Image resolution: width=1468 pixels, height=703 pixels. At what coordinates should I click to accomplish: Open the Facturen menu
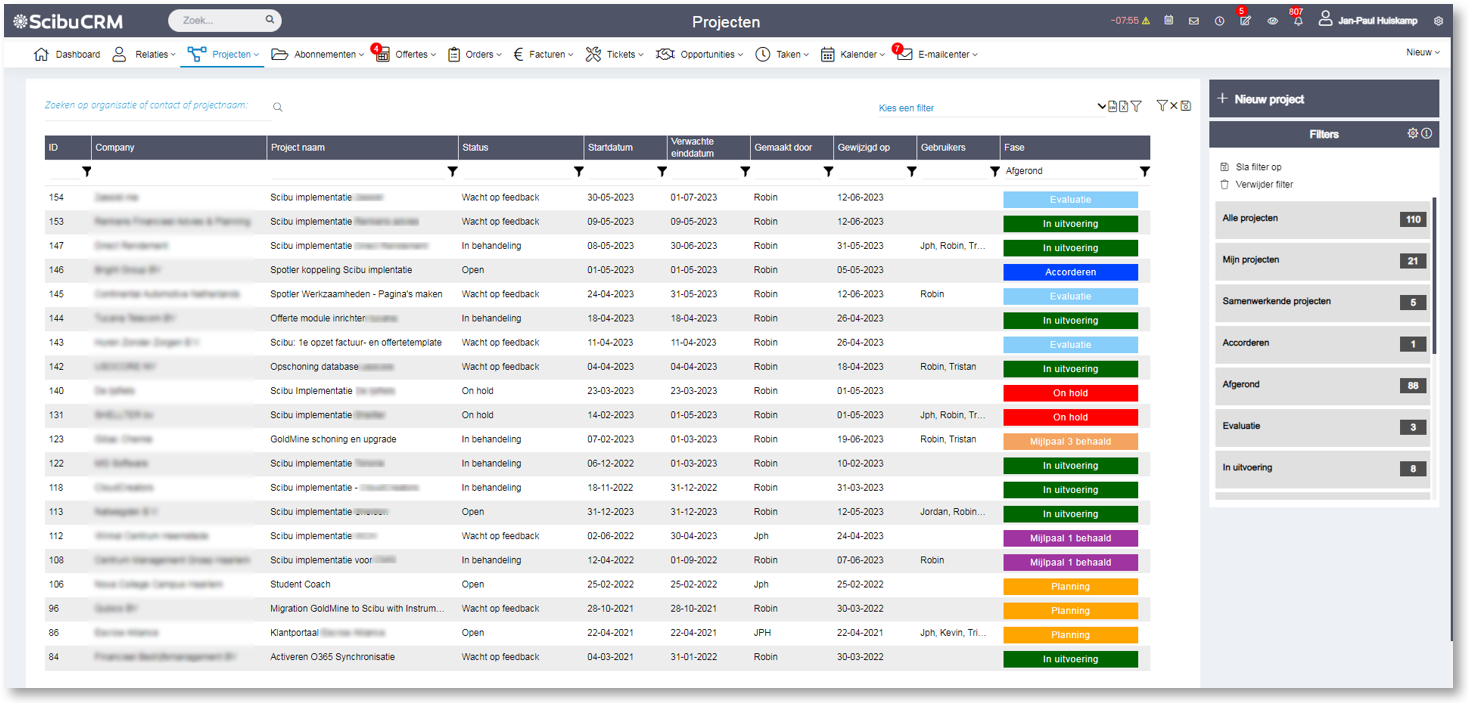(543, 54)
